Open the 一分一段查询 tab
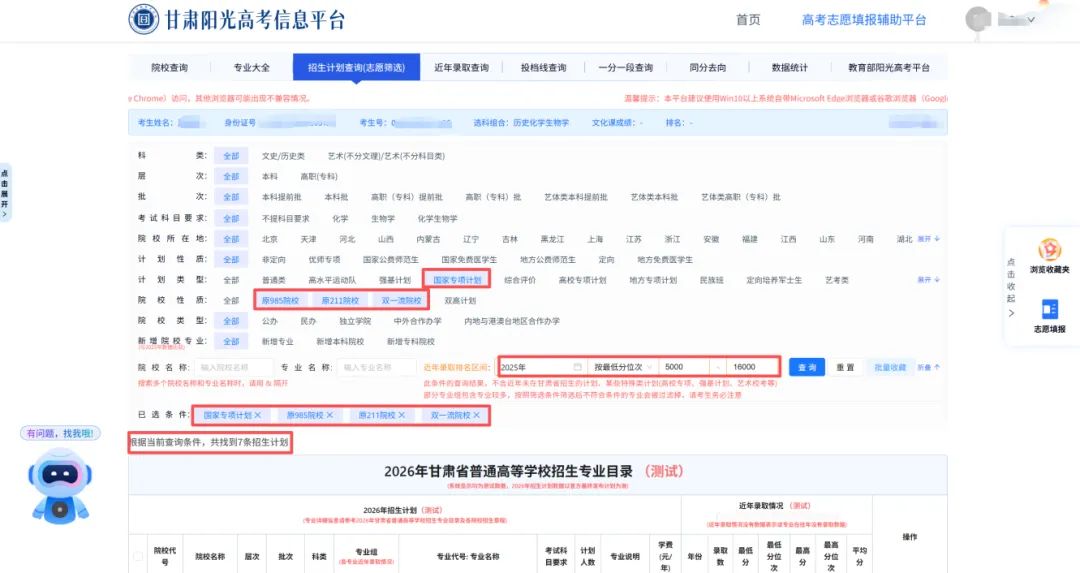This screenshot has height=573, width=1080. [625, 67]
